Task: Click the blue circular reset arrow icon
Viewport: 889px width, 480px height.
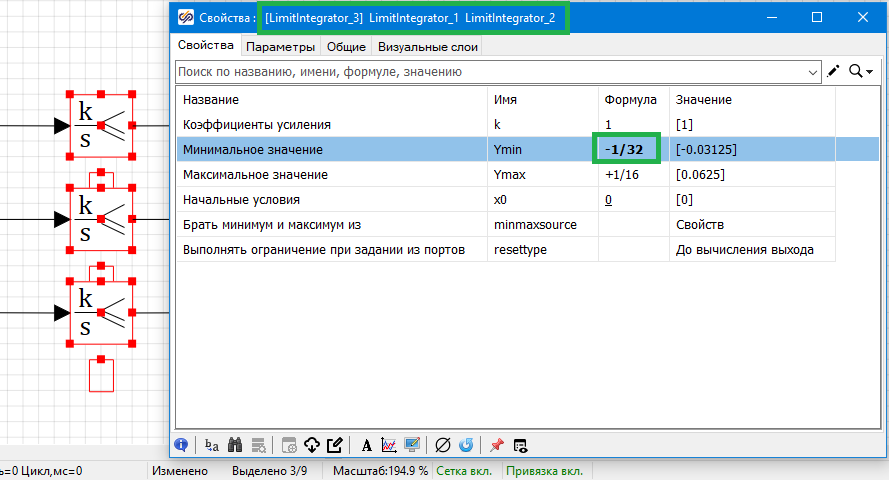Action: pyautogui.click(x=465, y=445)
